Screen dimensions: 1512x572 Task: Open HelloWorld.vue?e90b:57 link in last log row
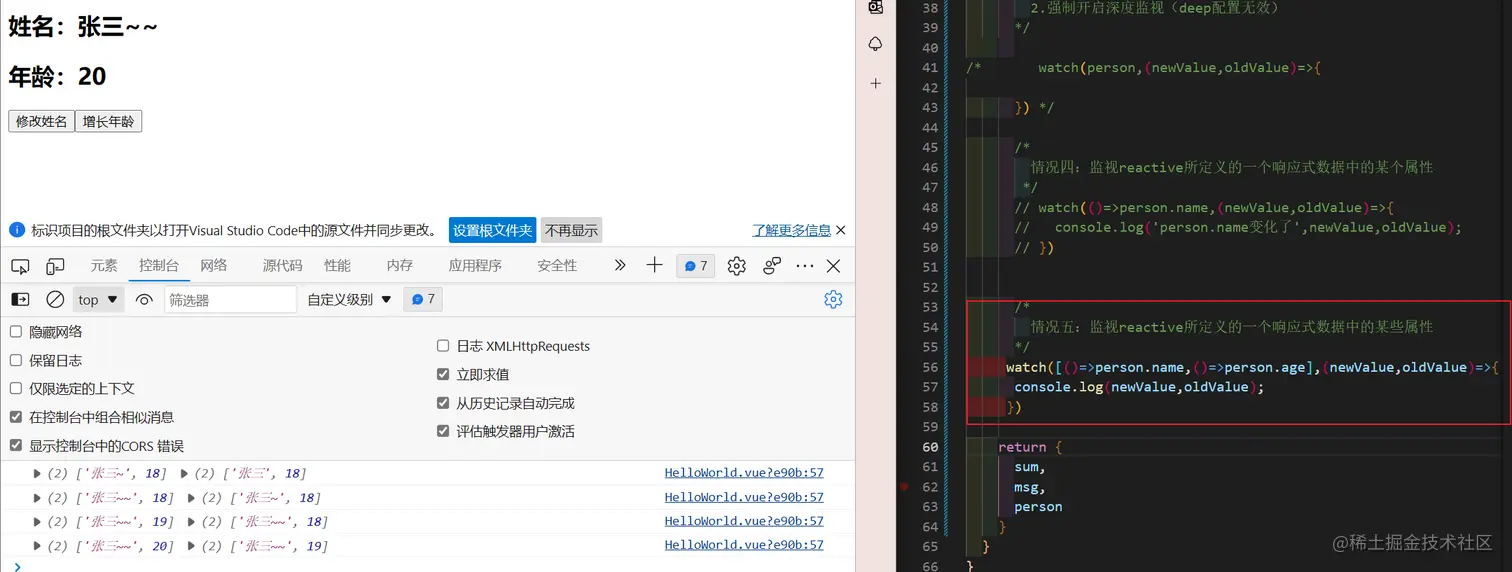click(x=744, y=545)
